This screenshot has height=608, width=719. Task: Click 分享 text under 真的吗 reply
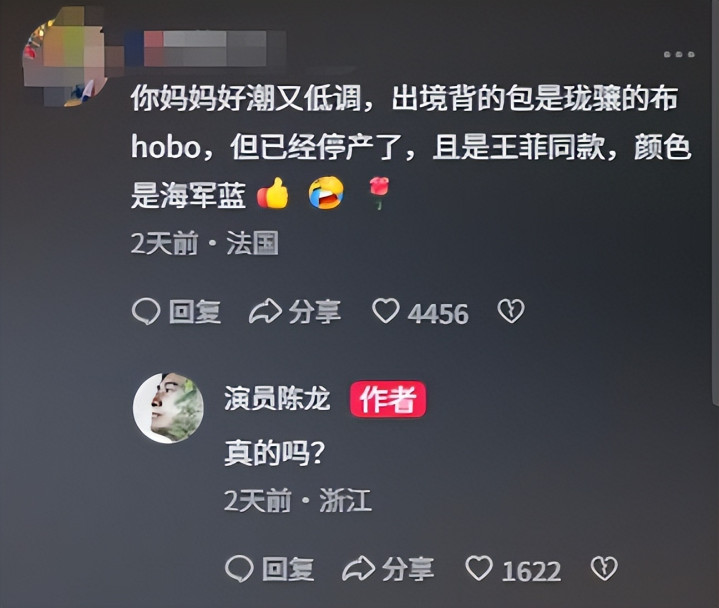tap(408, 569)
